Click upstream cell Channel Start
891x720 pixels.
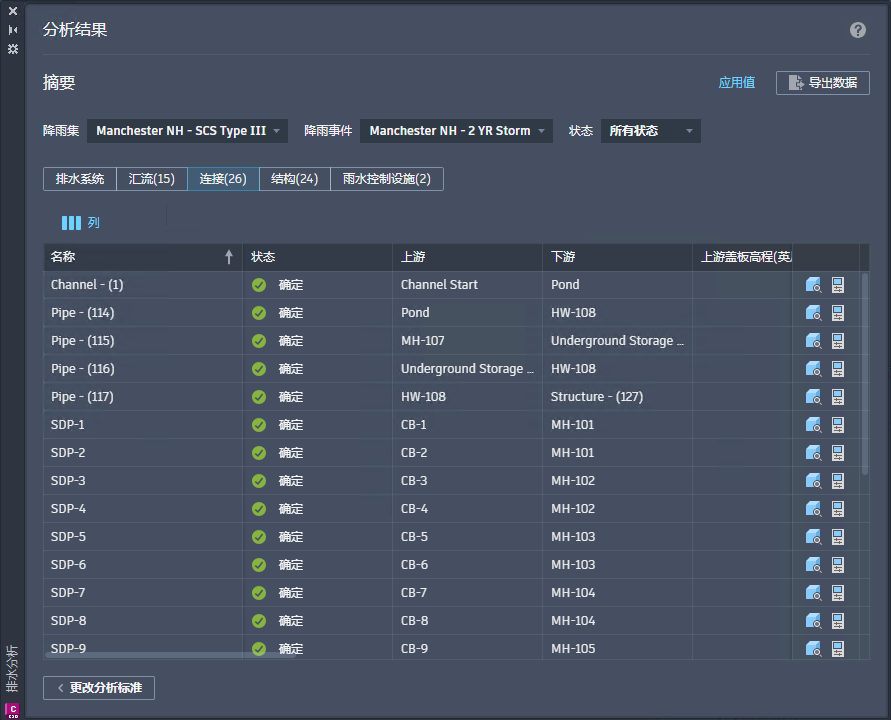click(439, 285)
